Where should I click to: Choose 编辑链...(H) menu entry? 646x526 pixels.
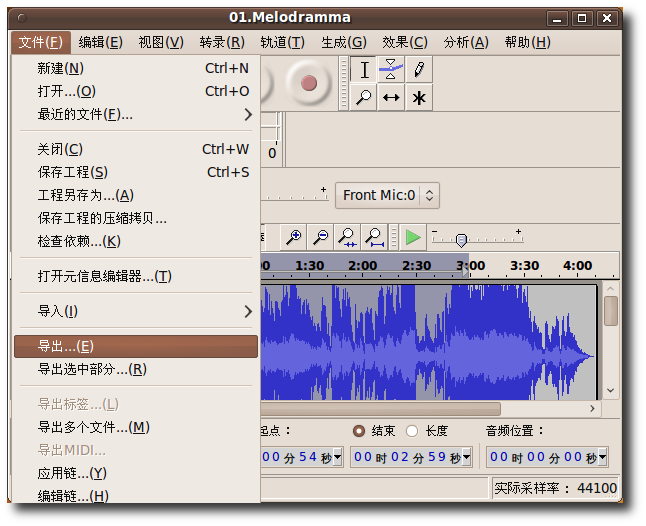136,496
